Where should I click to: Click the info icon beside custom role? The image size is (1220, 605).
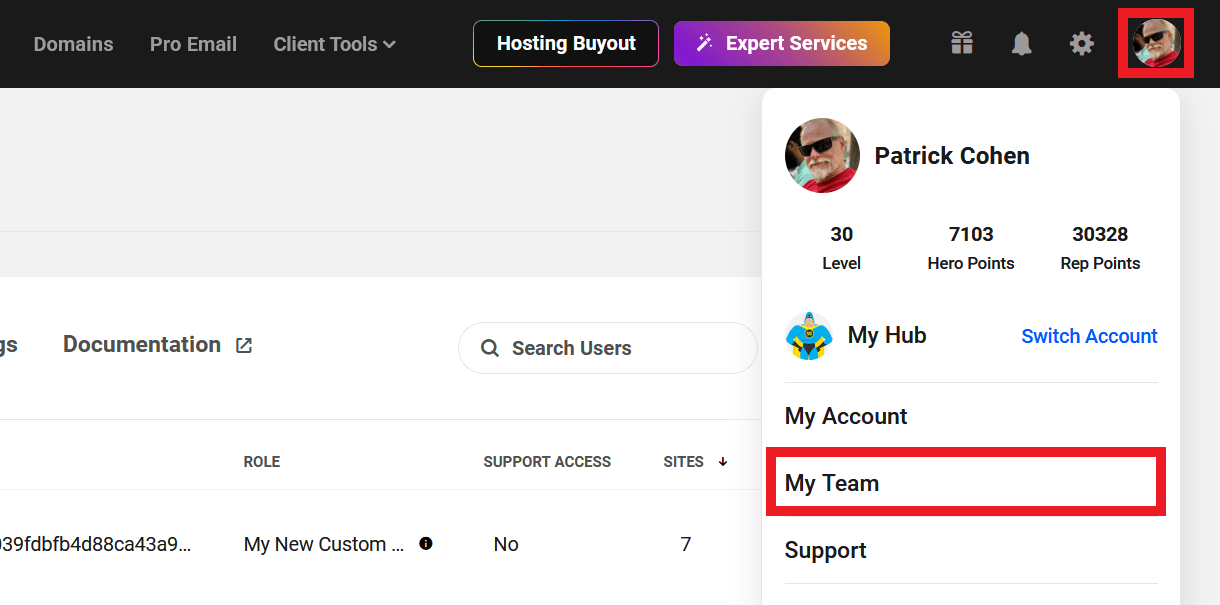pyautogui.click(x=426, y=544)
